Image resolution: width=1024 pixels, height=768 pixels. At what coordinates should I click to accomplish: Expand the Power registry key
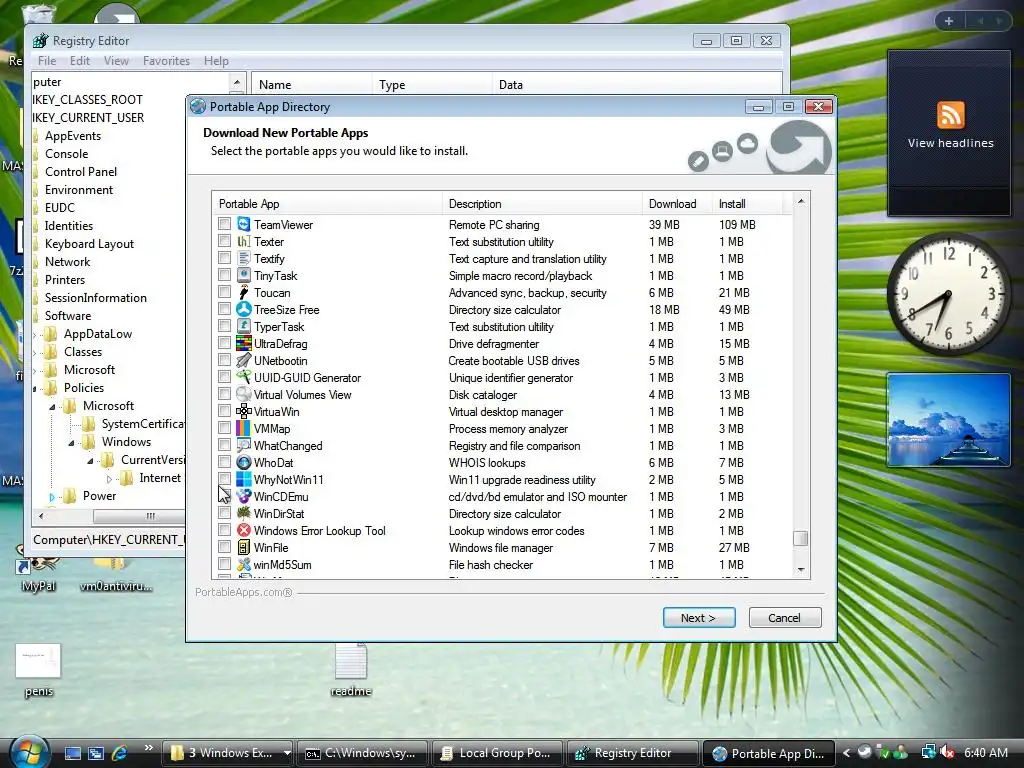pos(52,497)
